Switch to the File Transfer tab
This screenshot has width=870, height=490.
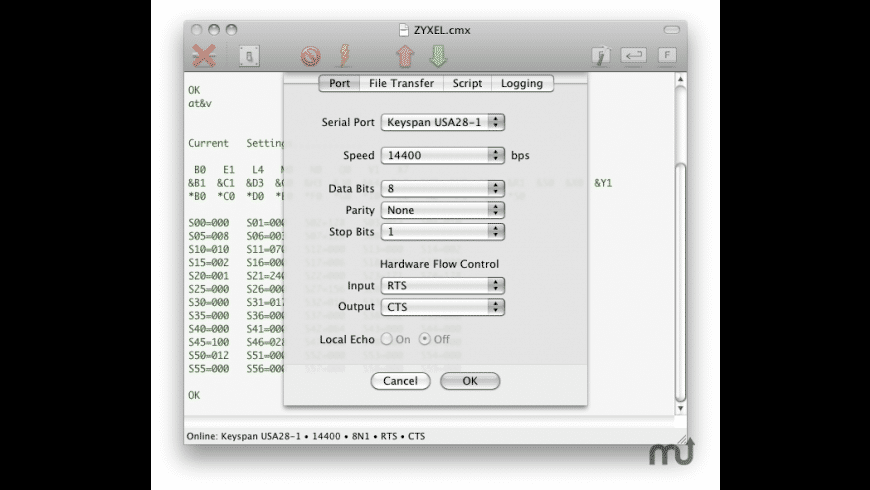401,84
